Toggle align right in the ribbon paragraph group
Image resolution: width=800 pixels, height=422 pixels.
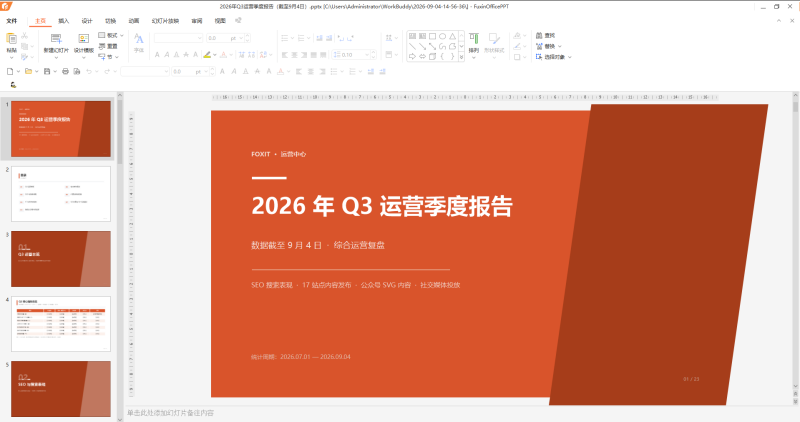[x=304, y=55]
